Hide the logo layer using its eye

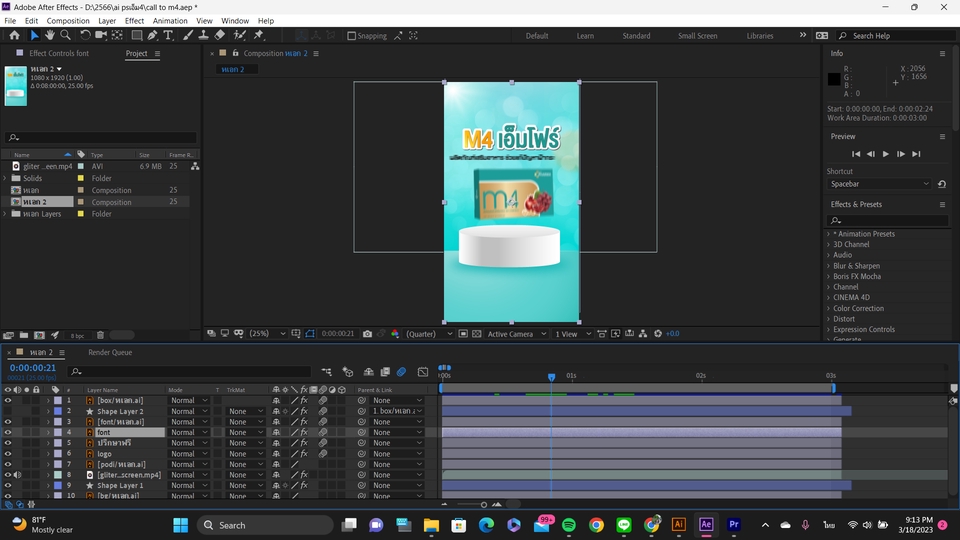coord(8,454)
